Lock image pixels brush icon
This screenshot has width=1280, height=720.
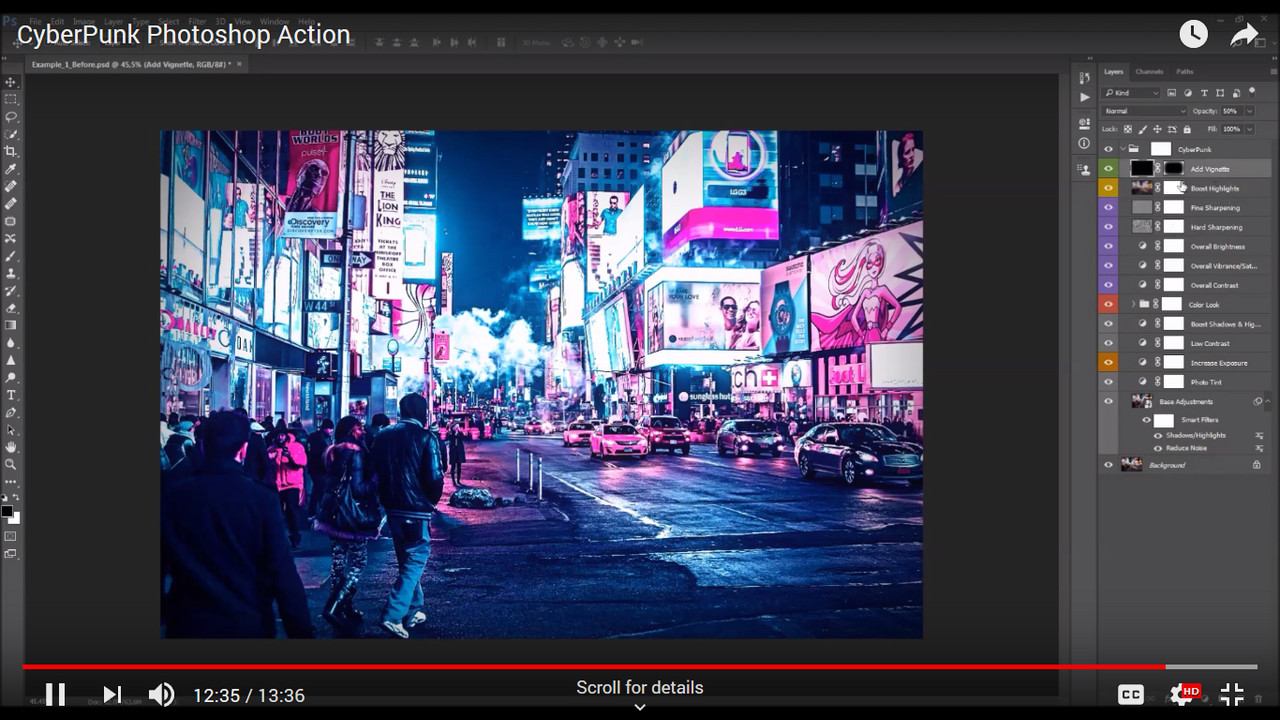pos(1142,129)
